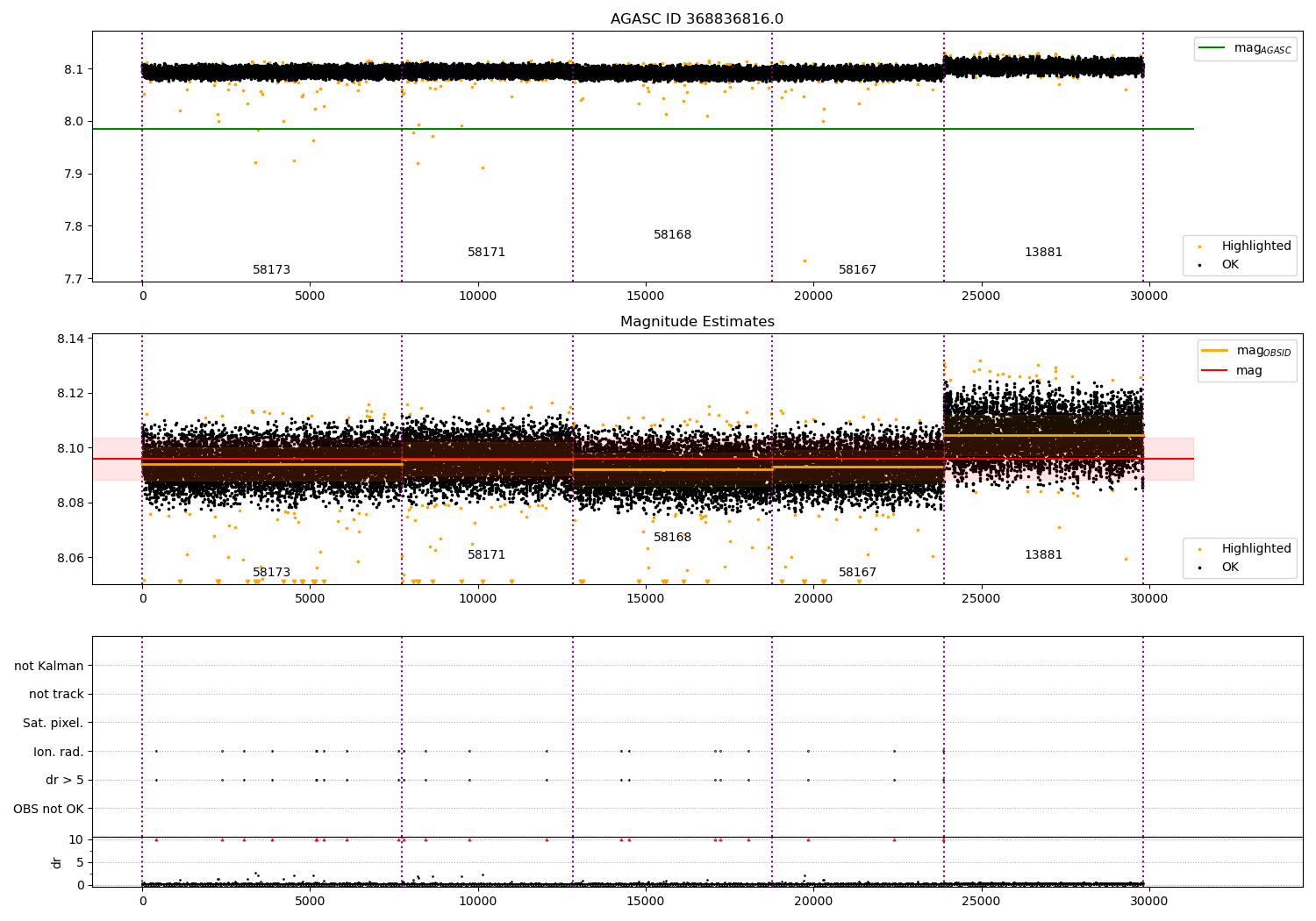Click y-axis tick 8.12 in middle plot
The height and width of the screenshot is (921, 1316).
(x=70, y=394)
